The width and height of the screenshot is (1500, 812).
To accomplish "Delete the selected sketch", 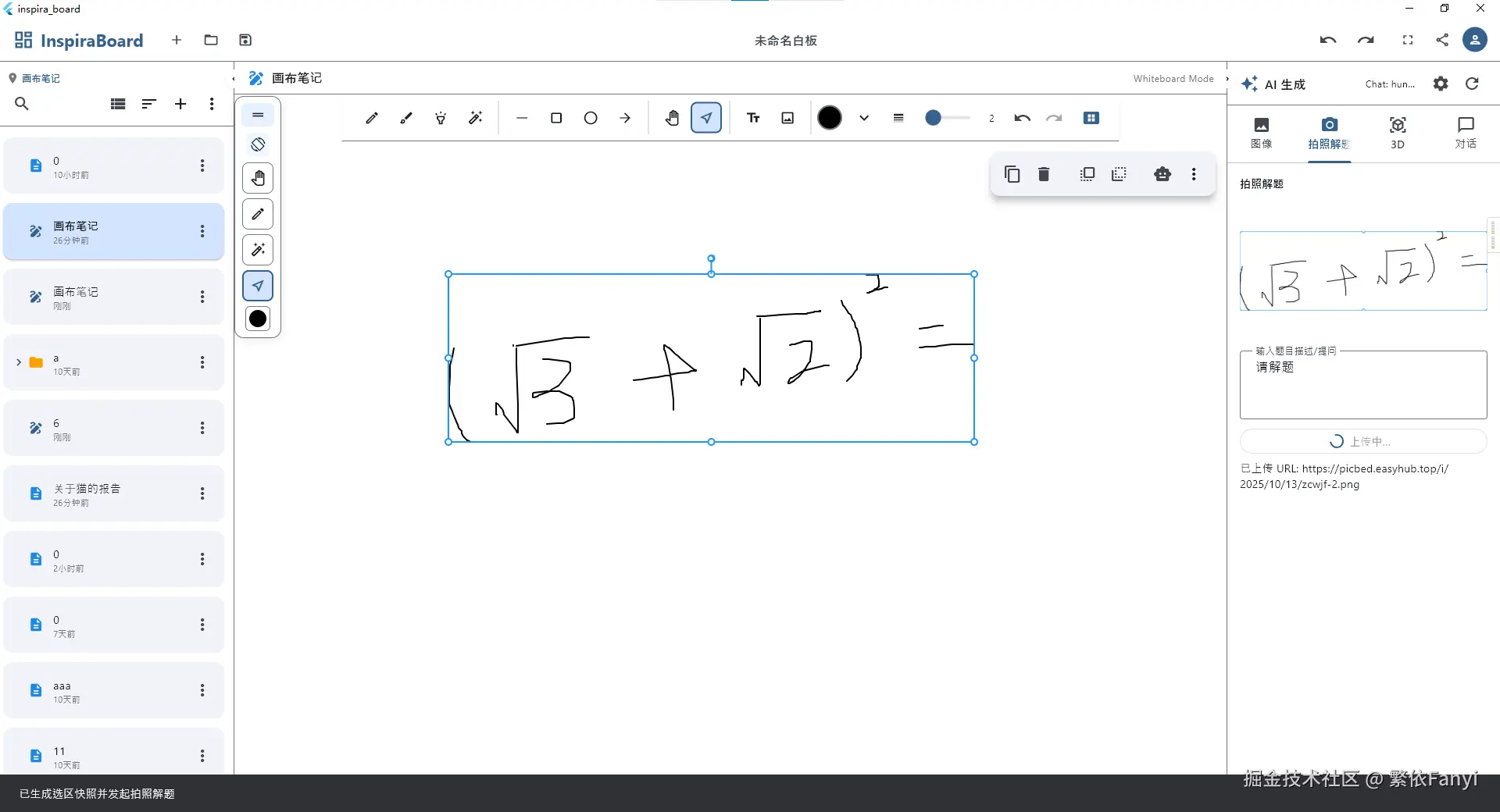I will click(x=1044, y=173).
